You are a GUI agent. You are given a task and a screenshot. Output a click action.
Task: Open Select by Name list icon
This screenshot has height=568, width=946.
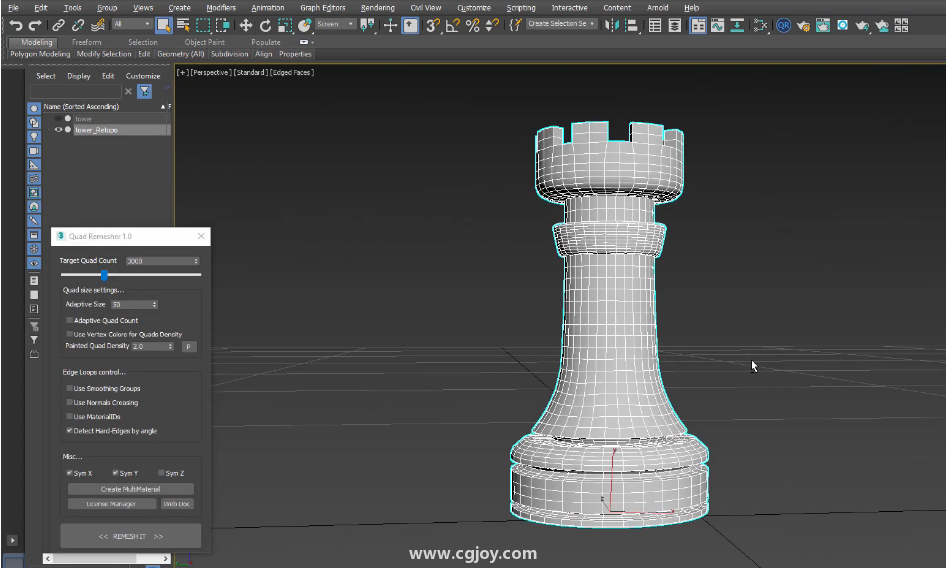click(x=183, y=25)
